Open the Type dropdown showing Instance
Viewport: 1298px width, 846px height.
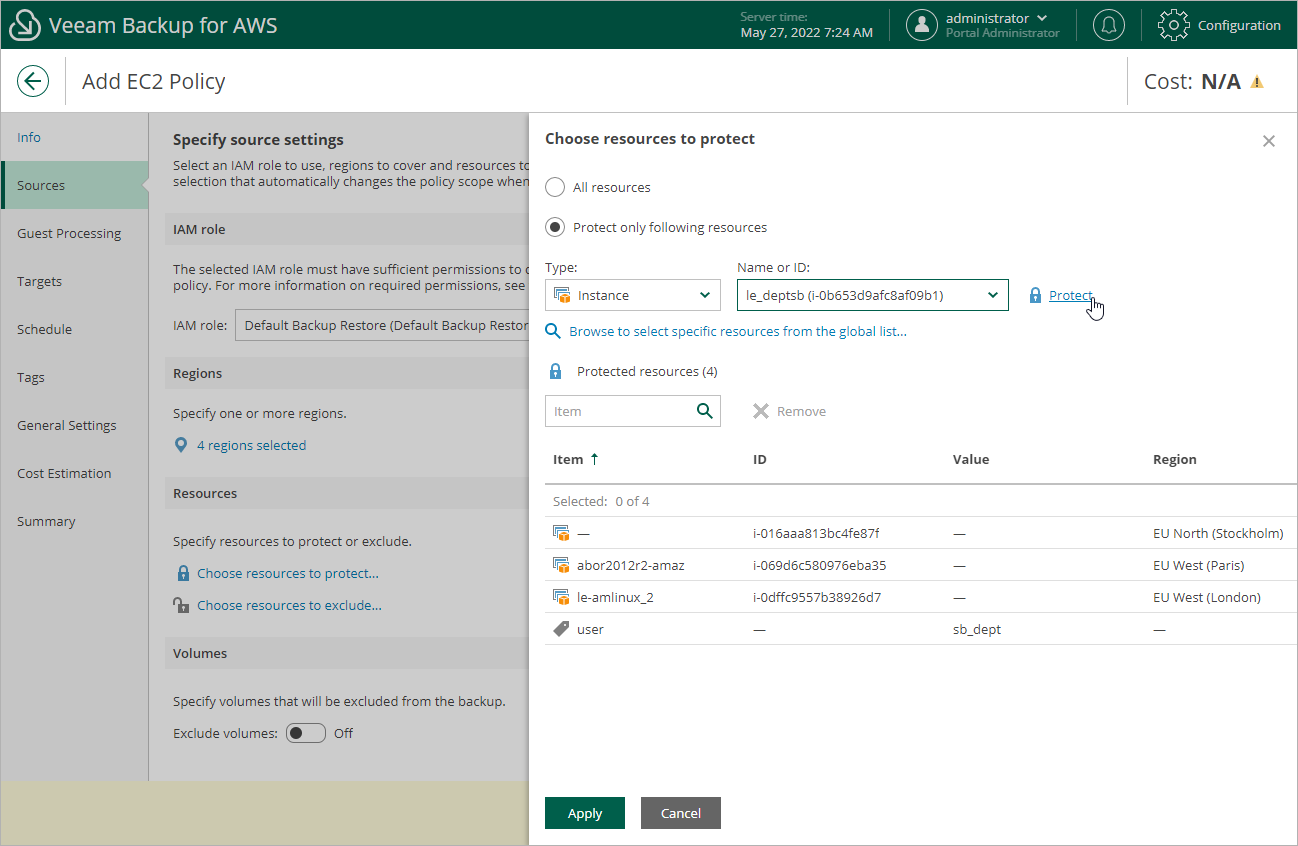click(x=632, y=295)
